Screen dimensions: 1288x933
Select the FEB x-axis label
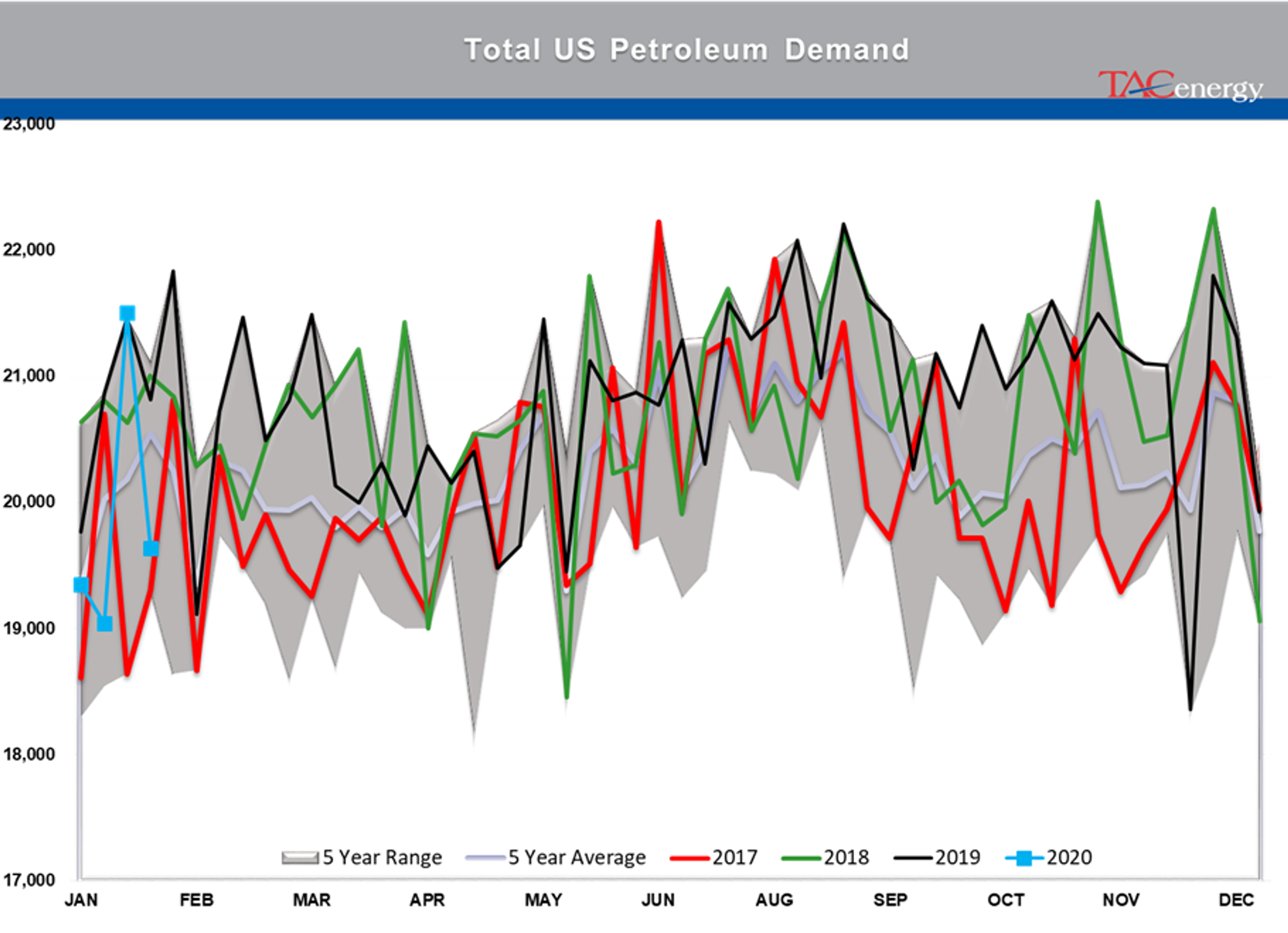(197, 900)
